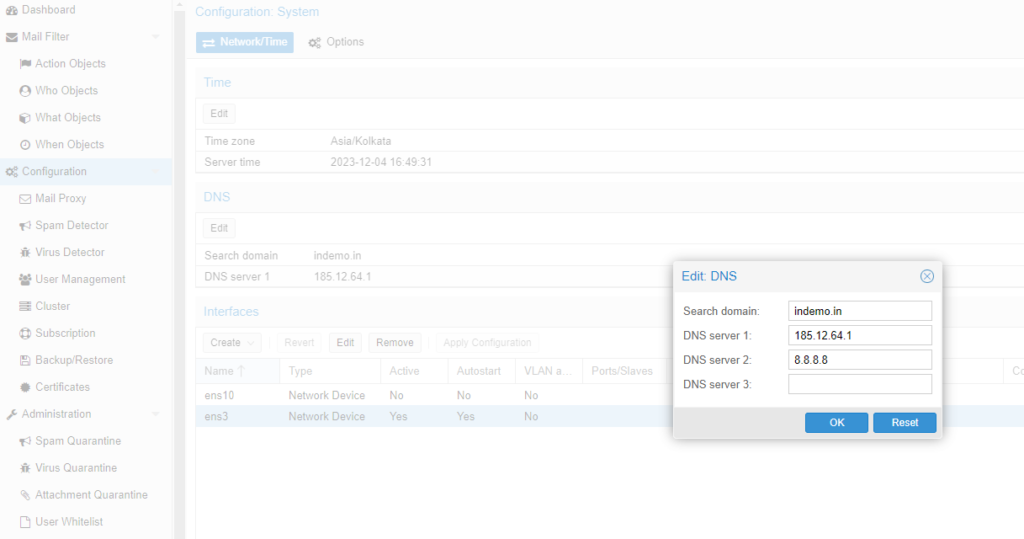Close the Edit: DNS dialog
Screen dimensions: 1024x539
[x=927, y=276]
